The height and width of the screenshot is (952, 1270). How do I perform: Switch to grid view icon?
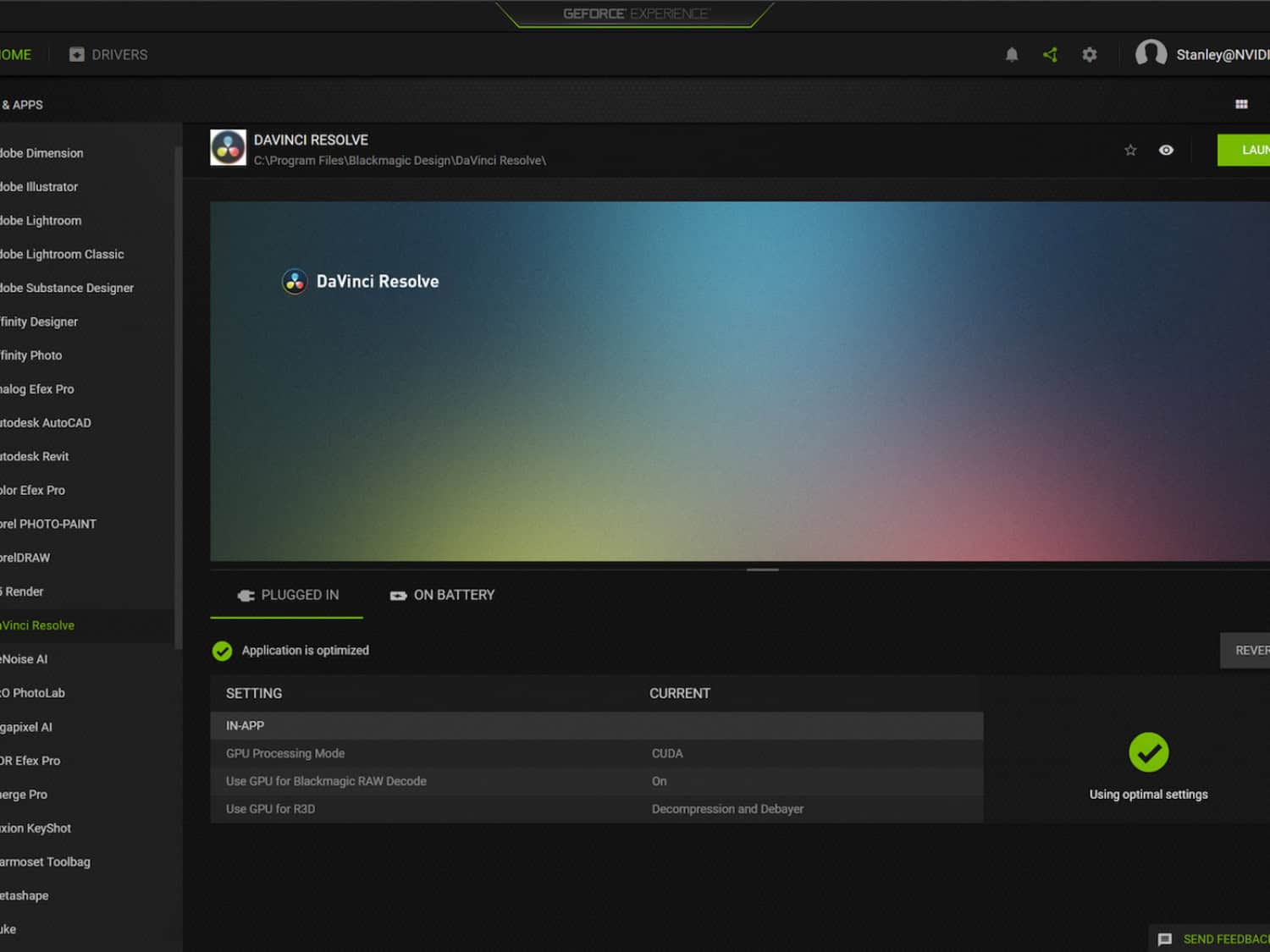[1241, 104]
